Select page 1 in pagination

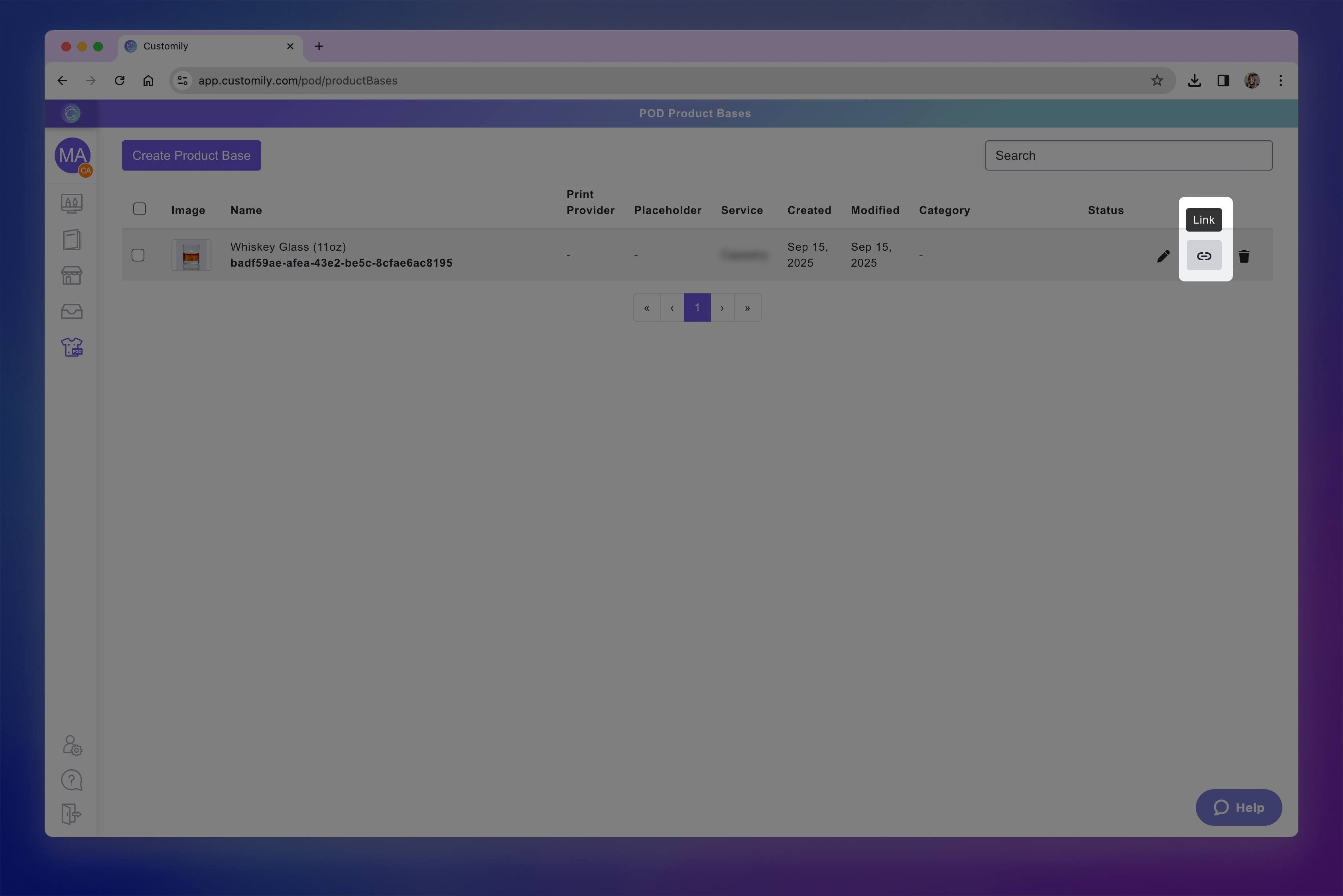(697, 307)
